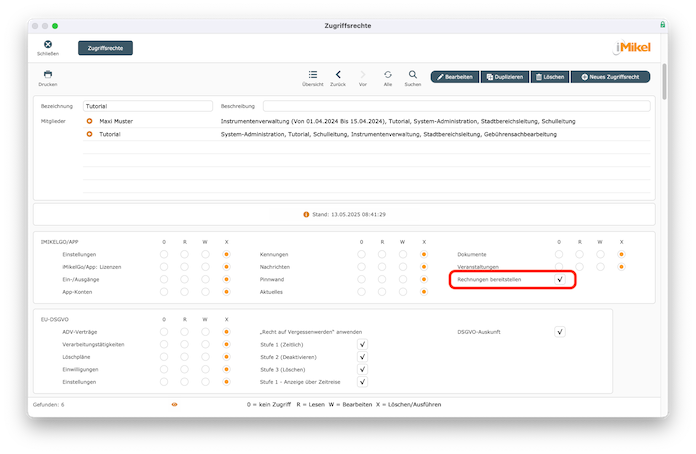Click the Bearbeiten button

(x=454, y=77)
